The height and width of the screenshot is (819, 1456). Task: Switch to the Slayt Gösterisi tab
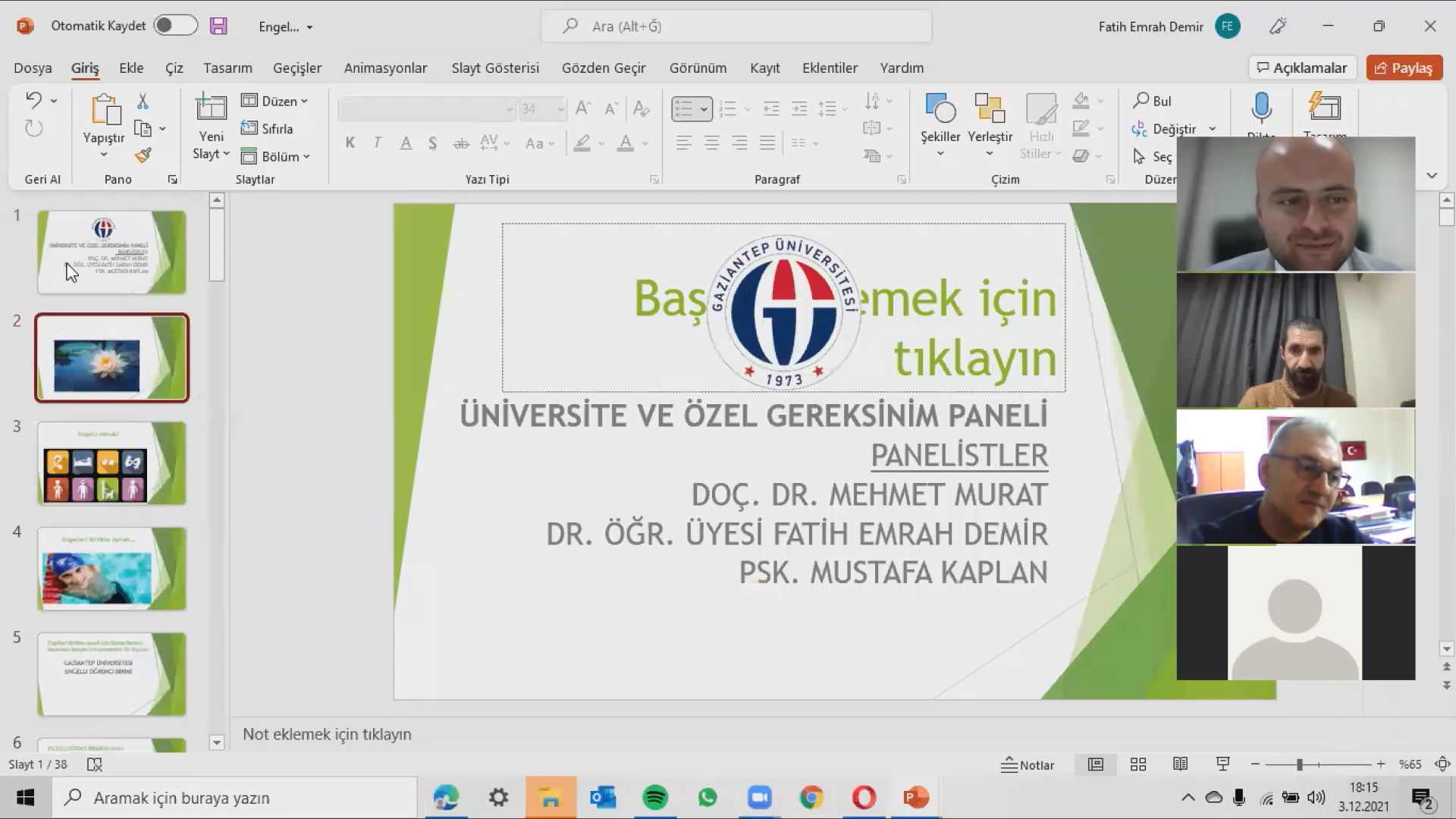coord(495,67)
